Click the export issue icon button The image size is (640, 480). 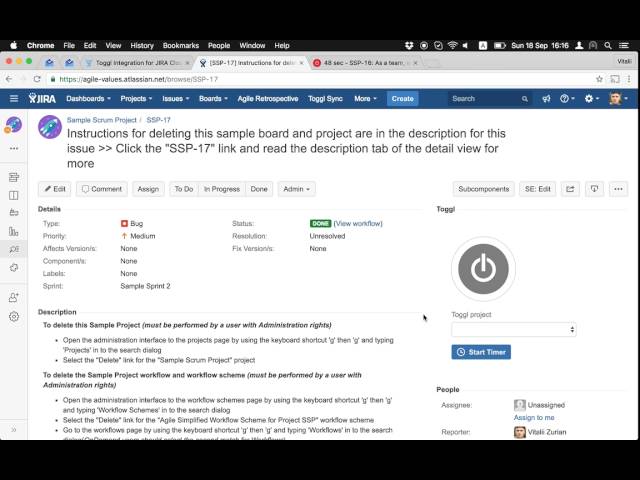click(x=594, y=189)
